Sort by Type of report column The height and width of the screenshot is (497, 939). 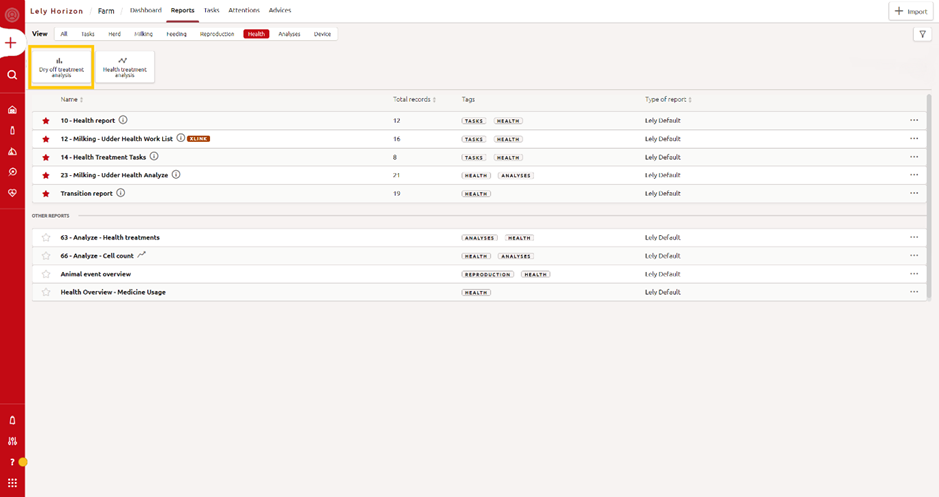click(x=668, y=99)
